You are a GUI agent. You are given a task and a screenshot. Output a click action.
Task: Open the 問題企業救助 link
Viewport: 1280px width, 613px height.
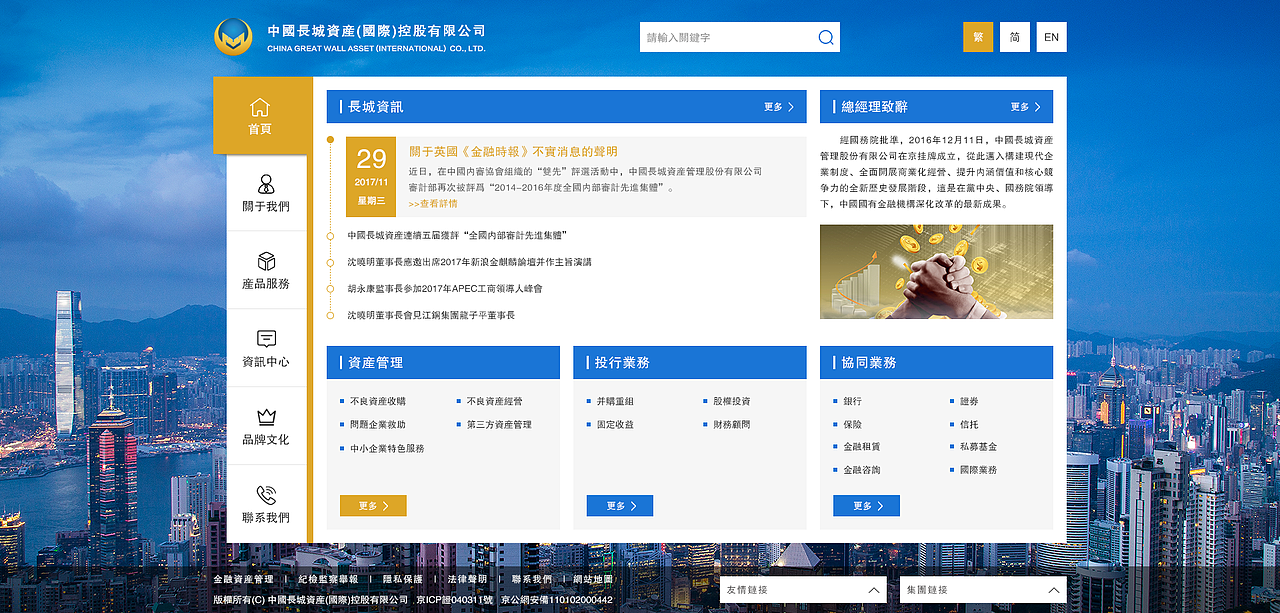[378, 425]
